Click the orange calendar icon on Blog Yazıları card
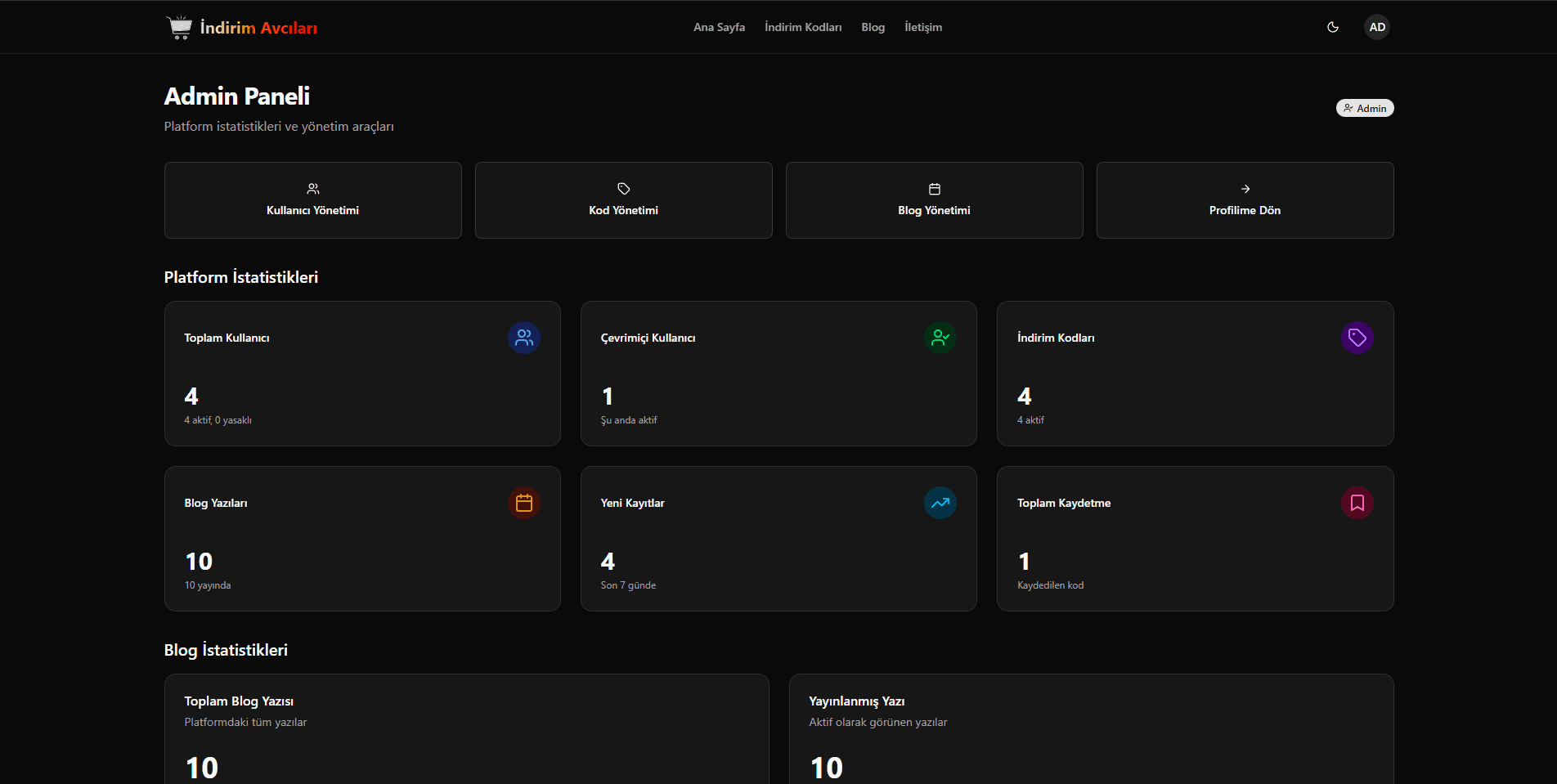1557x784 pixels. tap(523, 503)
